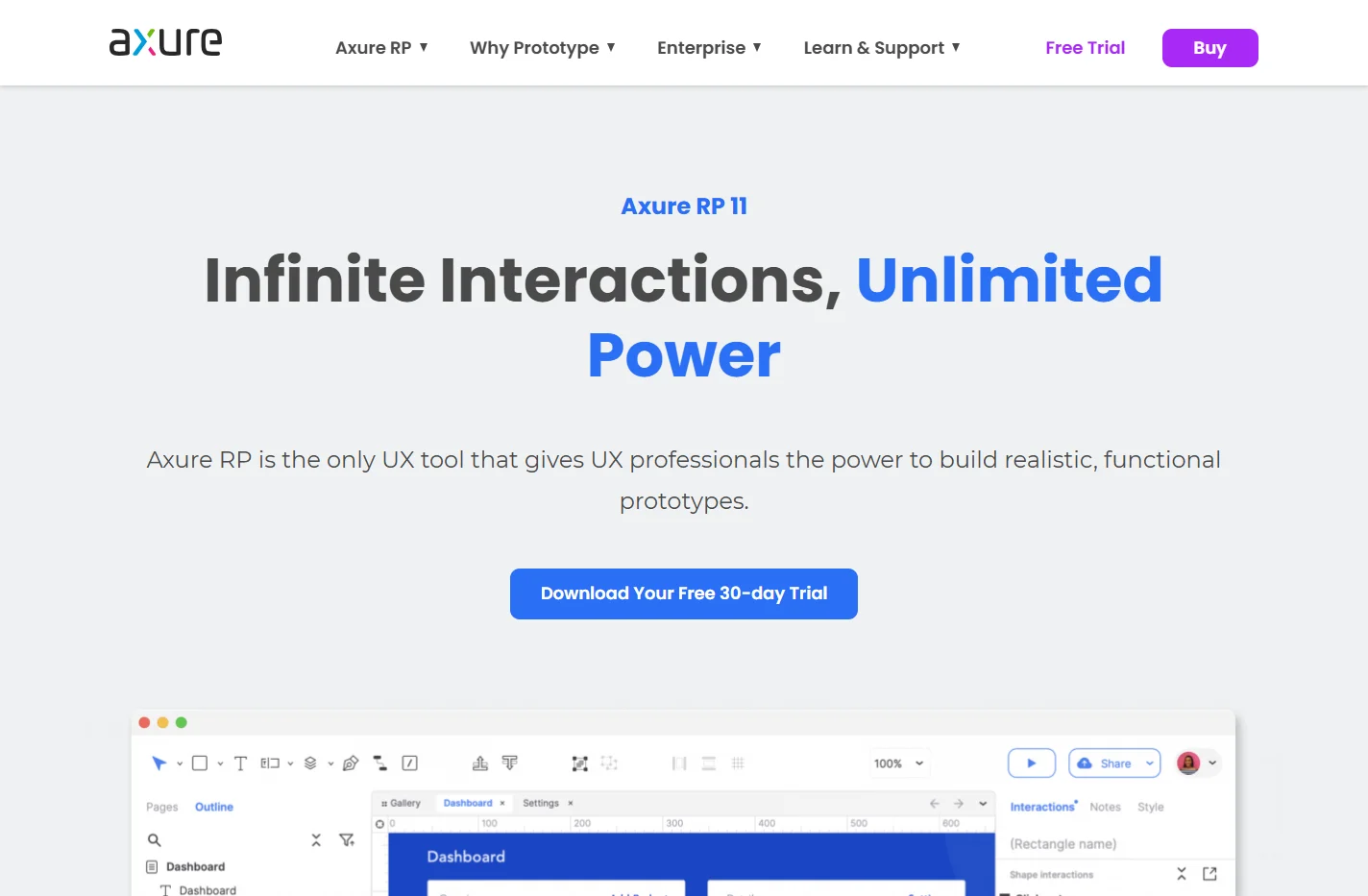This screenshot has width=1368, height=896.
Task: Expand the selection tool mode arrow
Action: pos(180,764)
